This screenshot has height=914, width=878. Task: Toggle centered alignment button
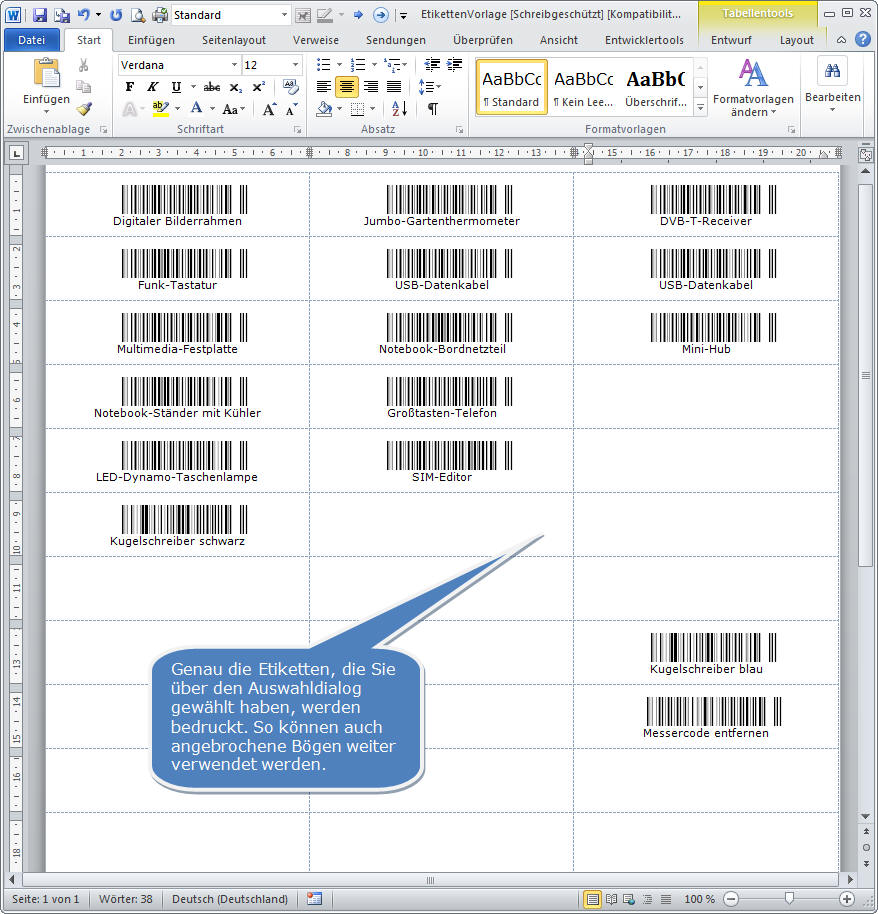click(347, 87)
